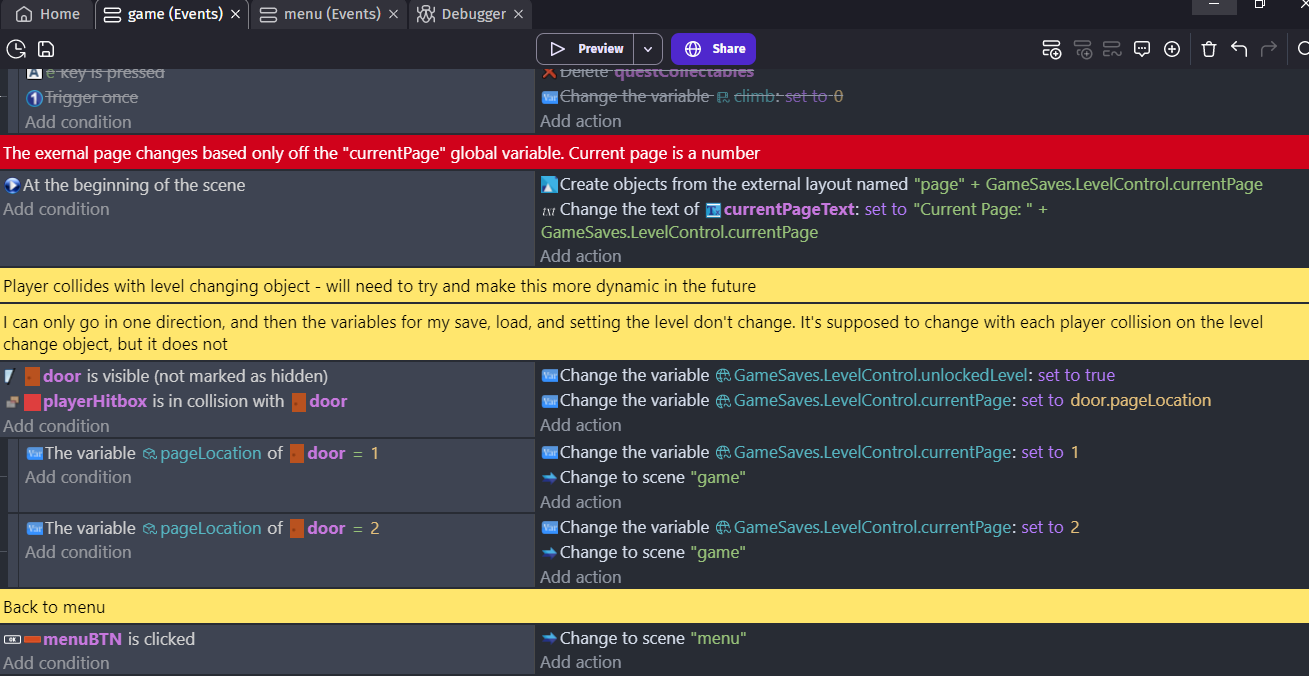Switch to the Home tab
Image resolution: width=1309 pixels, height=676 pixels.
(48, 14)
